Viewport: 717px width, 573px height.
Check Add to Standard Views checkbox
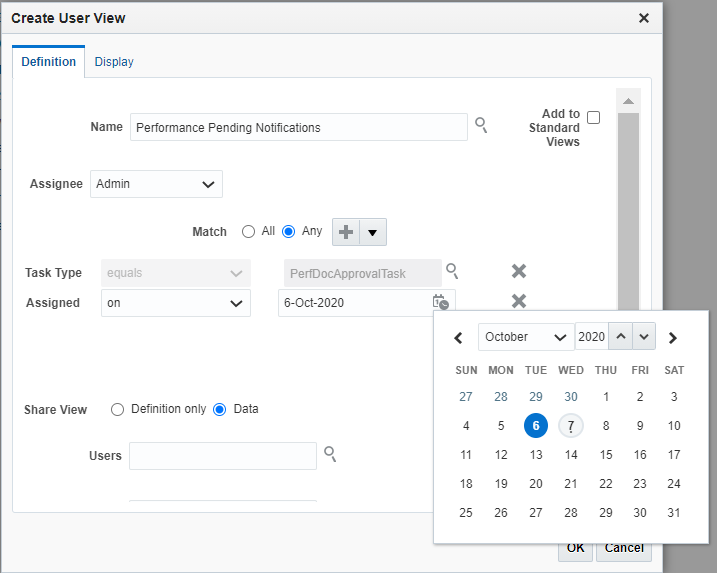(x=594, y=118)
